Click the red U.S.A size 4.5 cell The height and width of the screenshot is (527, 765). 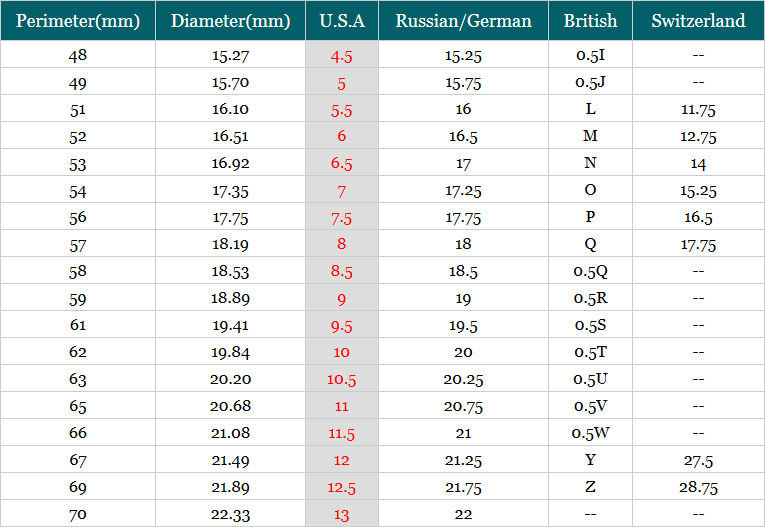tap(342, 56)
